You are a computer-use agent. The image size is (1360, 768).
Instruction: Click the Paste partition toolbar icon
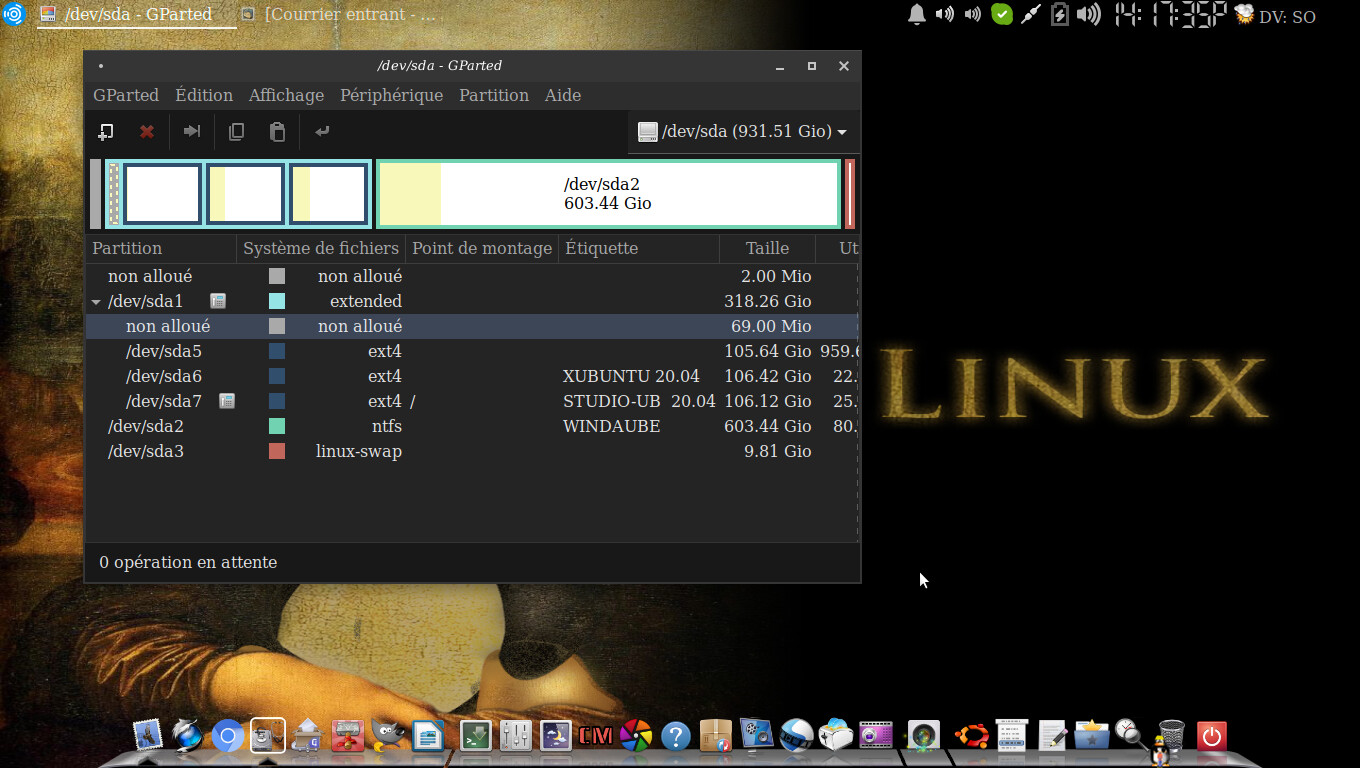277,131
